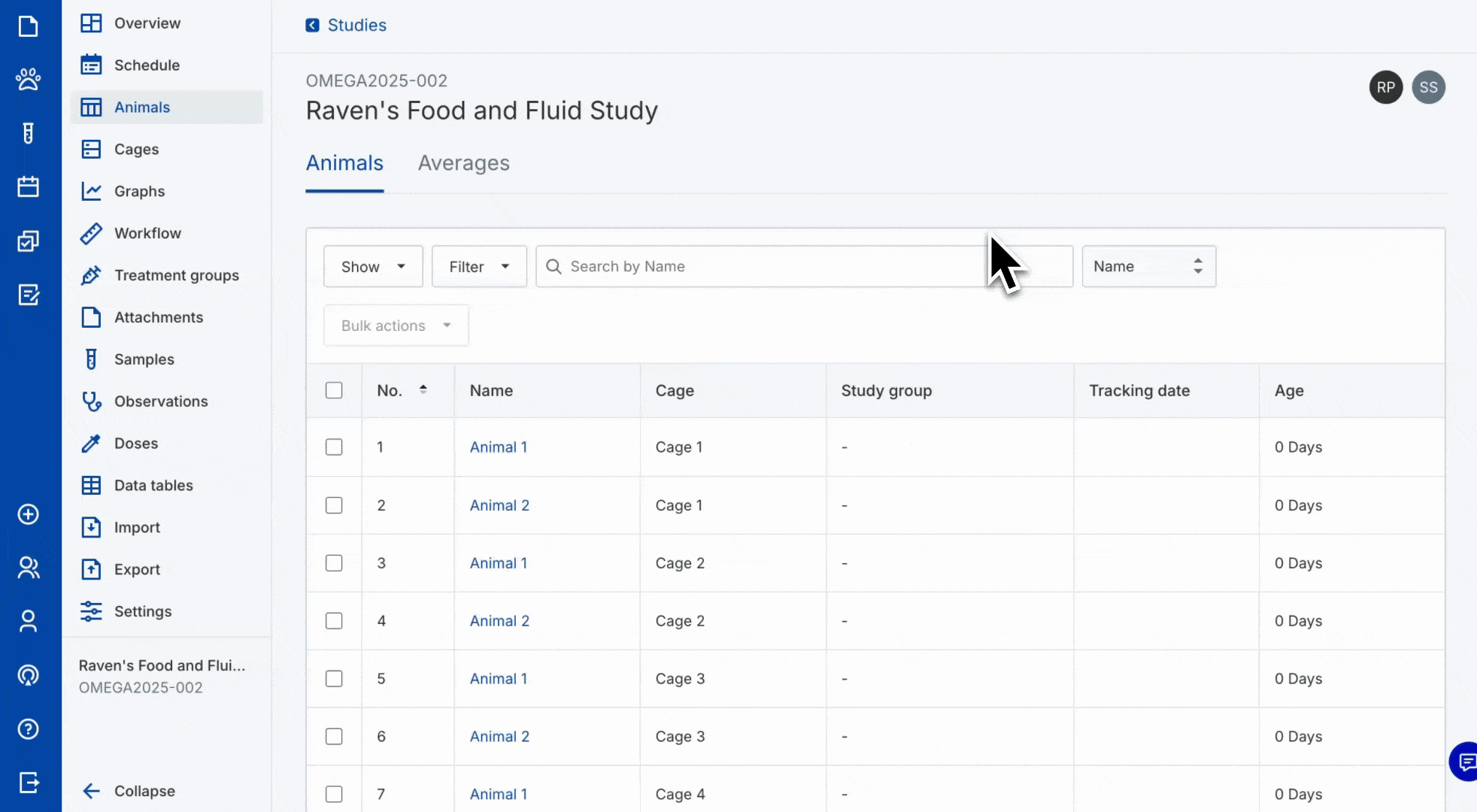Viewport: 1477px width, 812px height.
Task: Open the Filter dropdown
Action: coord(479,266)
